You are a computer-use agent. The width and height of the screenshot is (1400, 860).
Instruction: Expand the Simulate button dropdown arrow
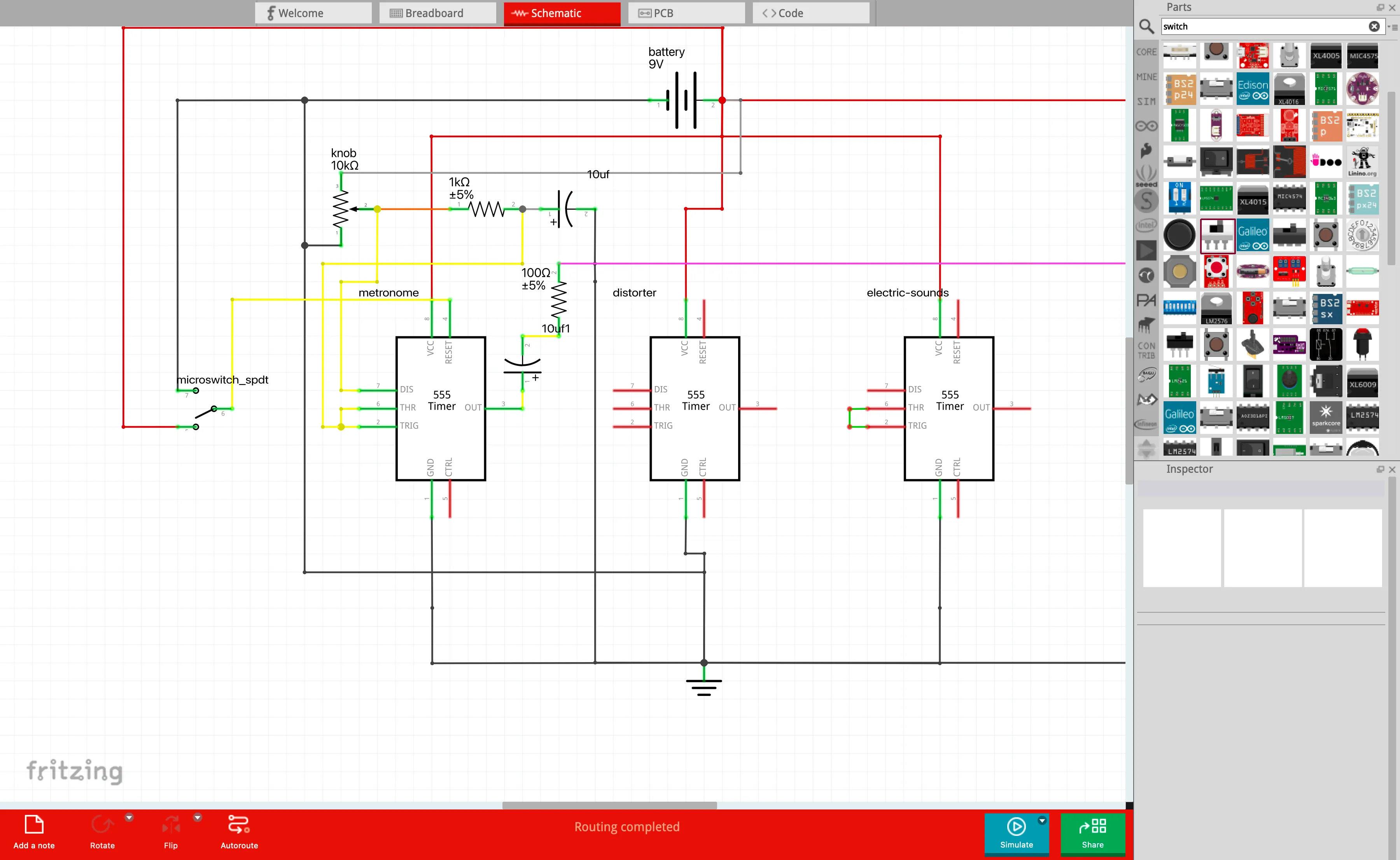tap(1041, 820)
